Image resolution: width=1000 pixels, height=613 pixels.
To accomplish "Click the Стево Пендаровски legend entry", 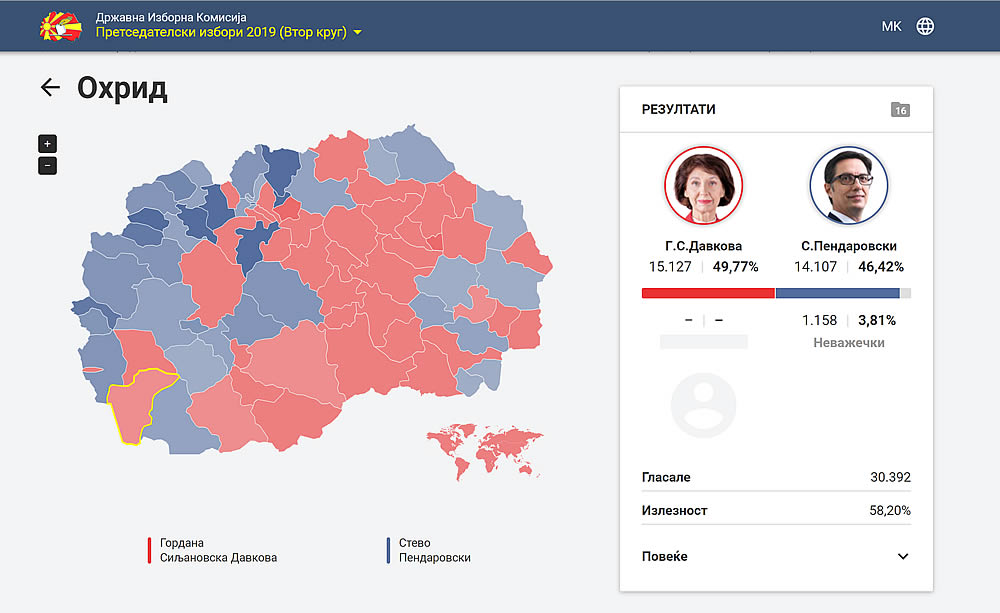I will click(428, 550).
